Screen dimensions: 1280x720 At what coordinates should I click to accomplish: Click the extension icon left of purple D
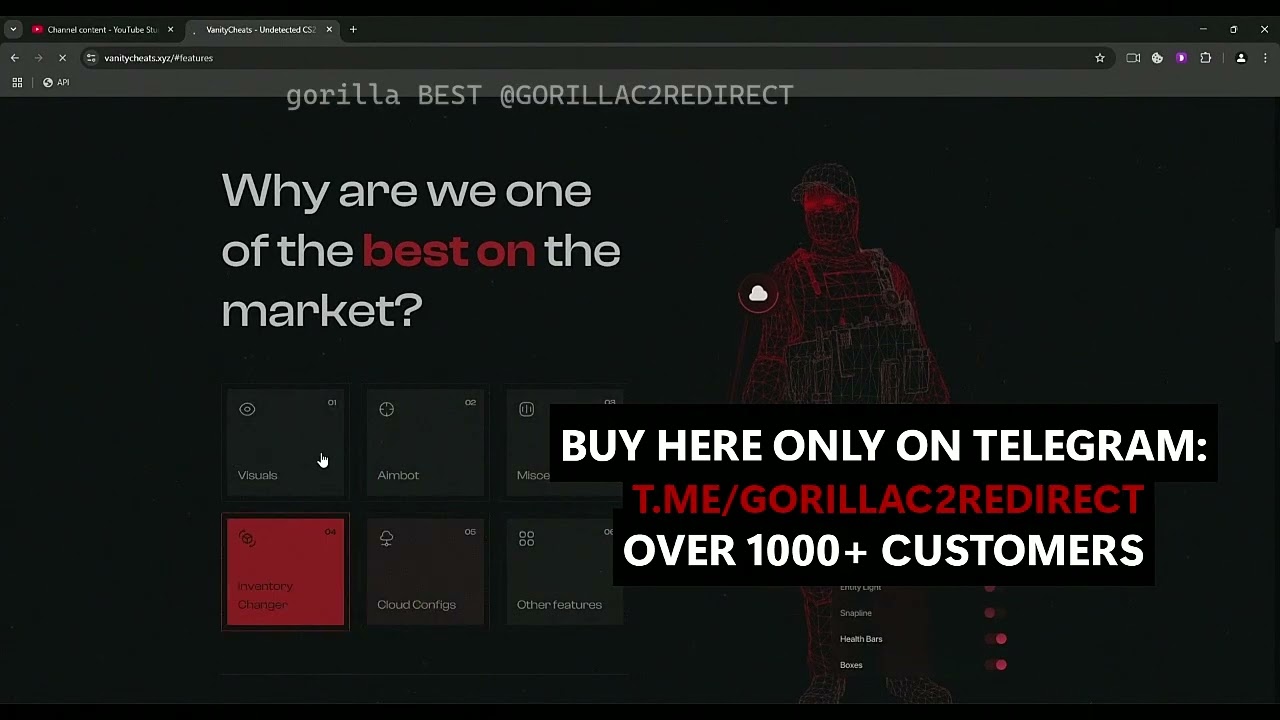(1157, 58)
